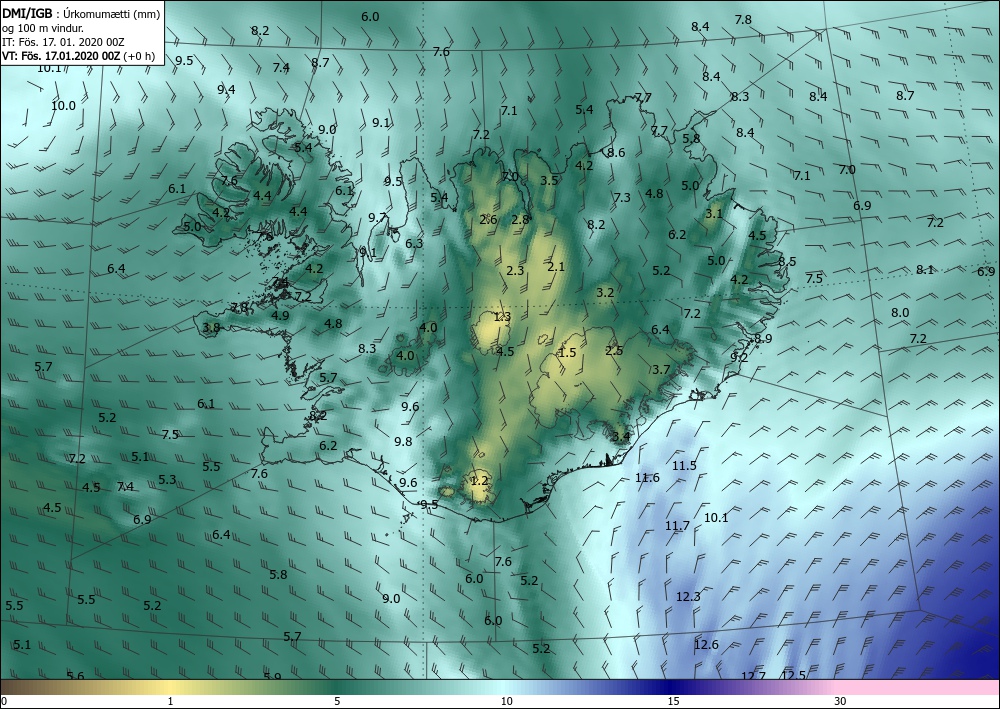
Task: Click the 5.3 value label
Action: (x=167, y=479)
